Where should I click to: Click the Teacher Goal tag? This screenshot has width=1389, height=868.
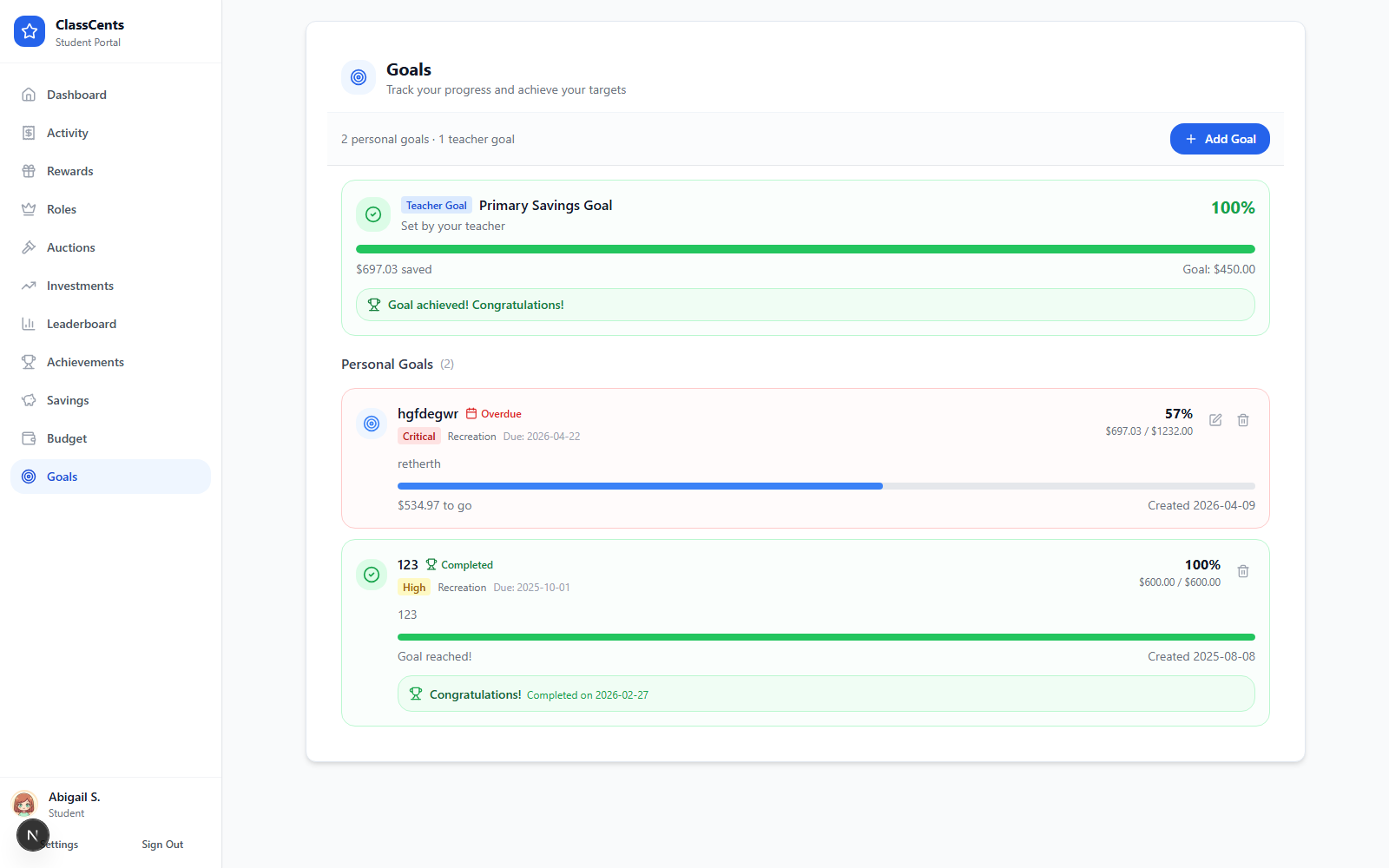(x=437, y=206)
